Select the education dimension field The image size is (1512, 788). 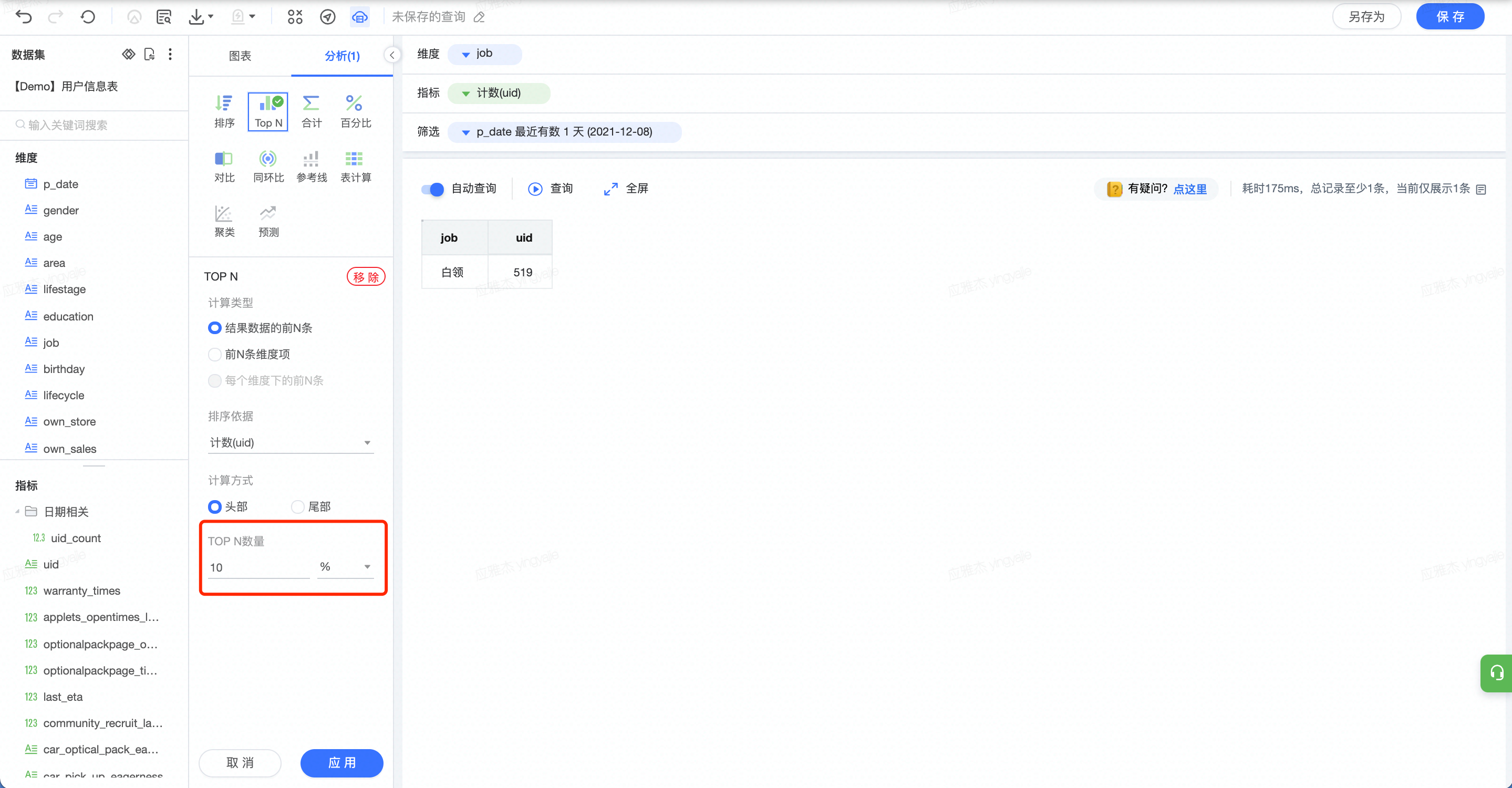68,316
